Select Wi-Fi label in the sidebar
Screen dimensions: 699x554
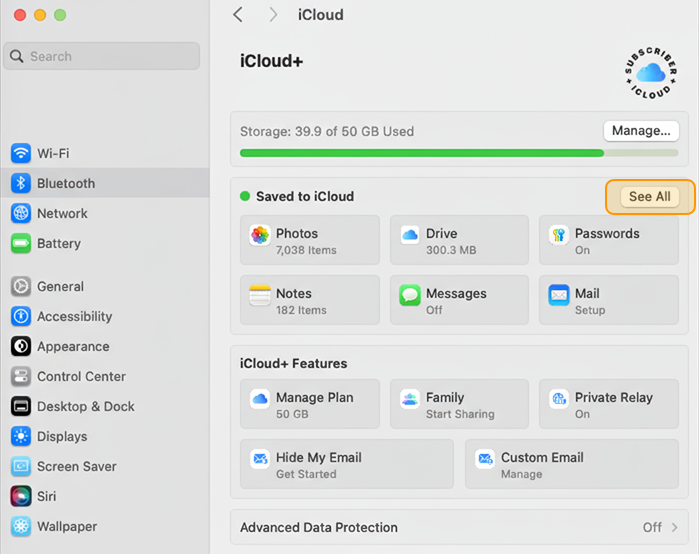click(53, 153)
